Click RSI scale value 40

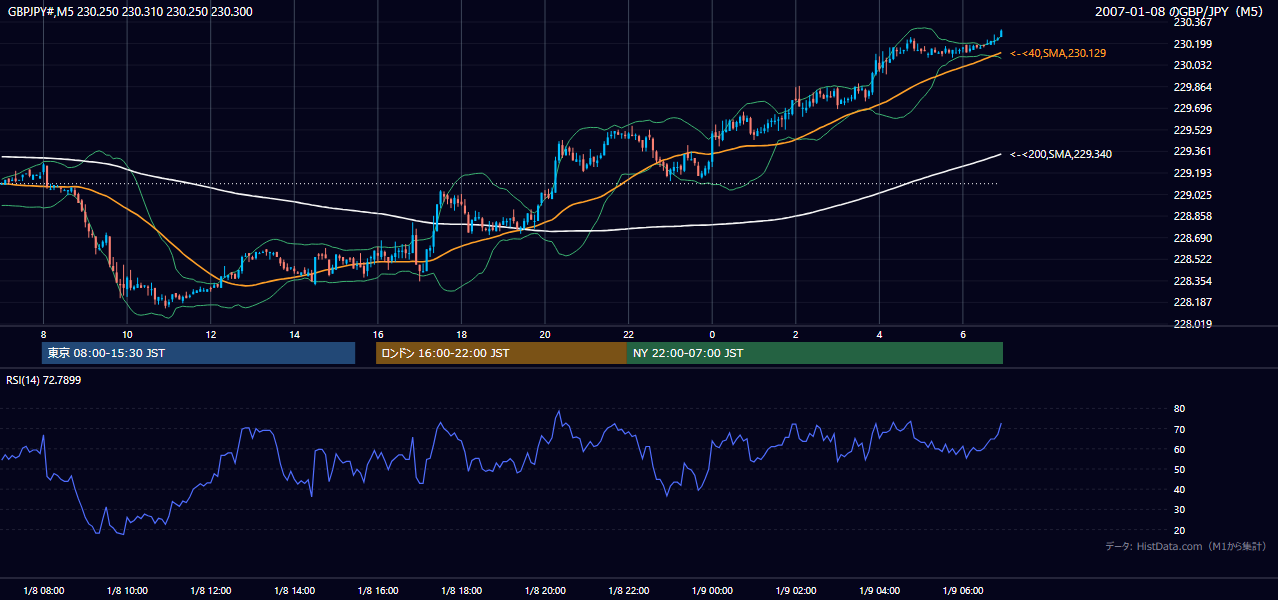click(x=1179, y=489)
